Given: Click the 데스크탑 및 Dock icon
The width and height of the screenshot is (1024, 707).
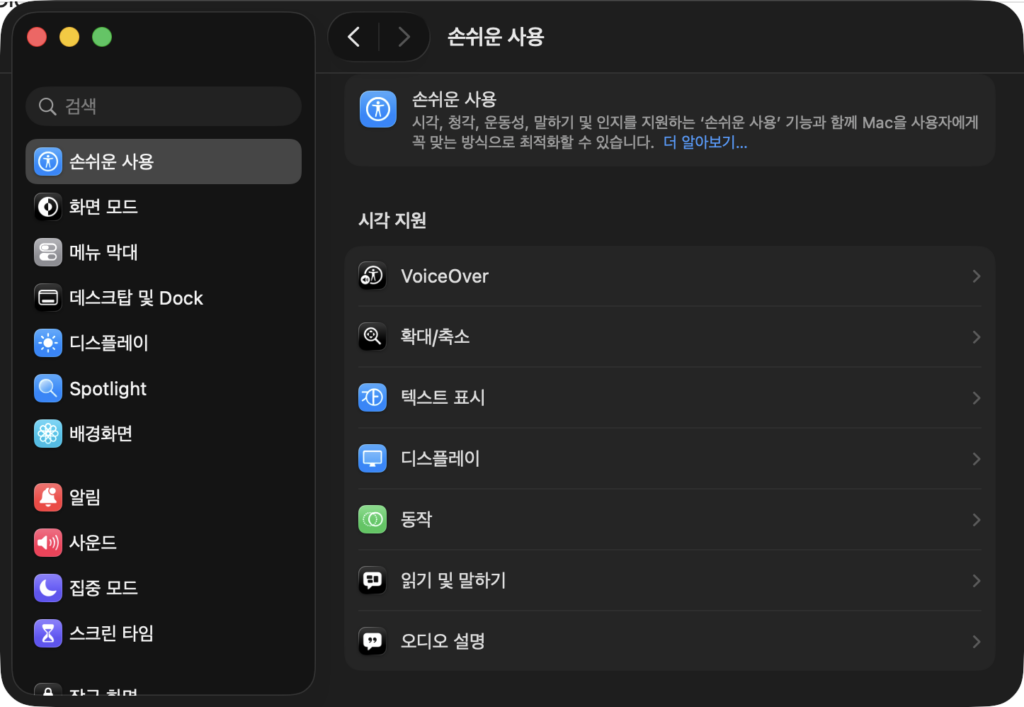Looking at the screenshot, I should [x=48, y=298].
